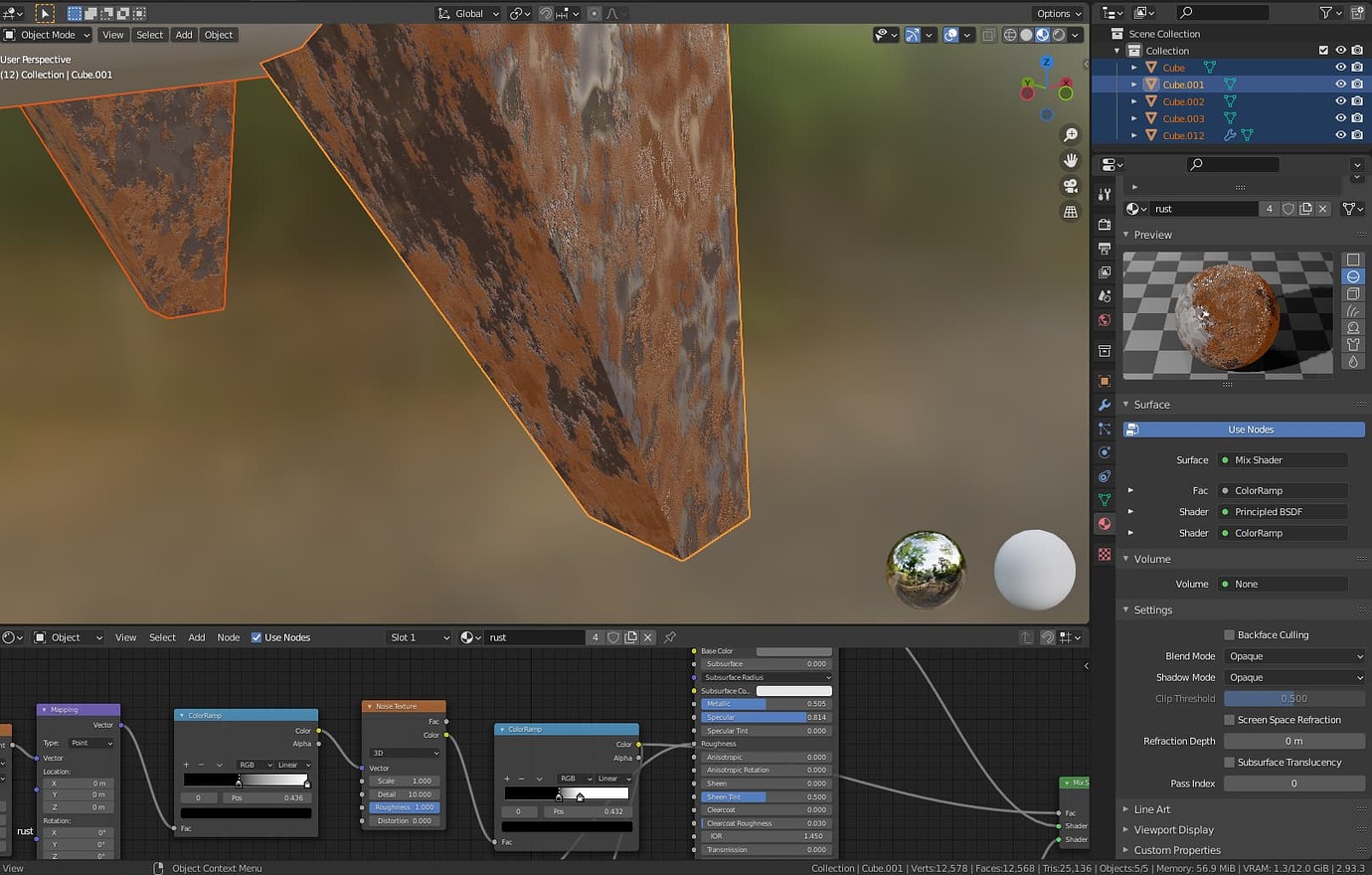Viewport: 1372px width, 875px height.
Task: Select sphere preview shape icon
Action: (x=1353, y=276)
